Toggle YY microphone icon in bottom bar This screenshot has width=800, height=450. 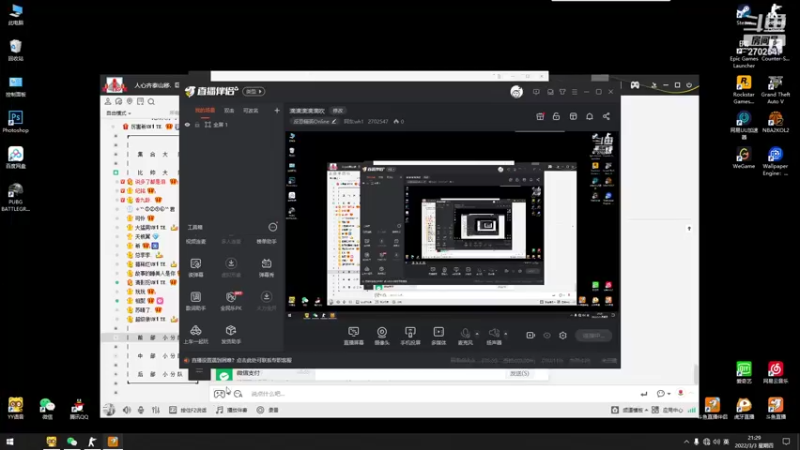[141, 410]
